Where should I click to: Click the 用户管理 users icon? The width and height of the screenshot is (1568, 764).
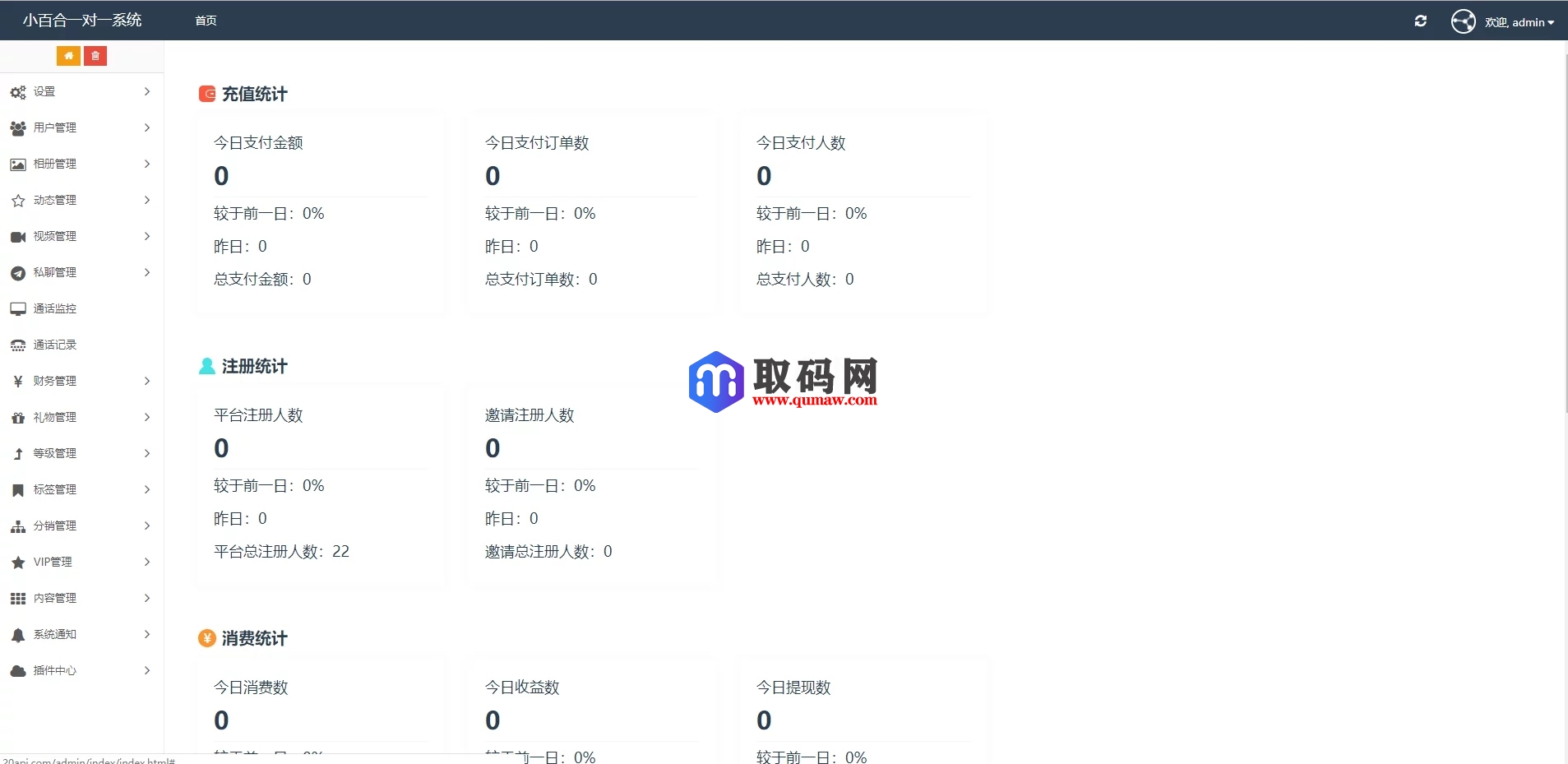18,127
